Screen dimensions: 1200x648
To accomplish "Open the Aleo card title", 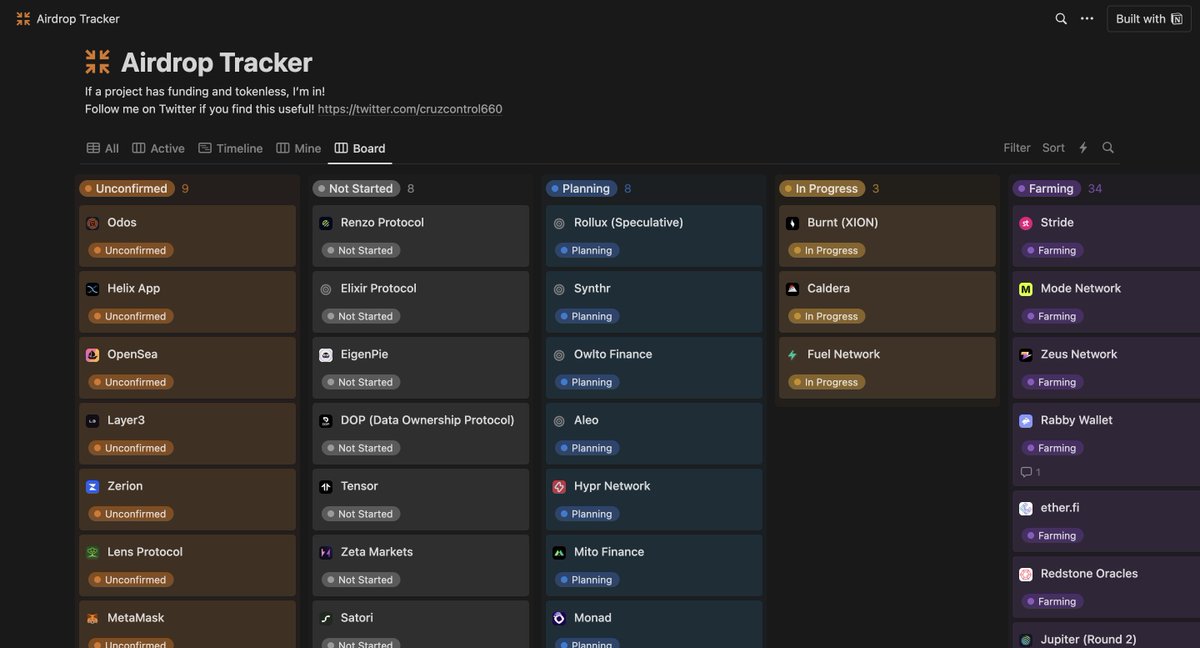I will 586,420.
